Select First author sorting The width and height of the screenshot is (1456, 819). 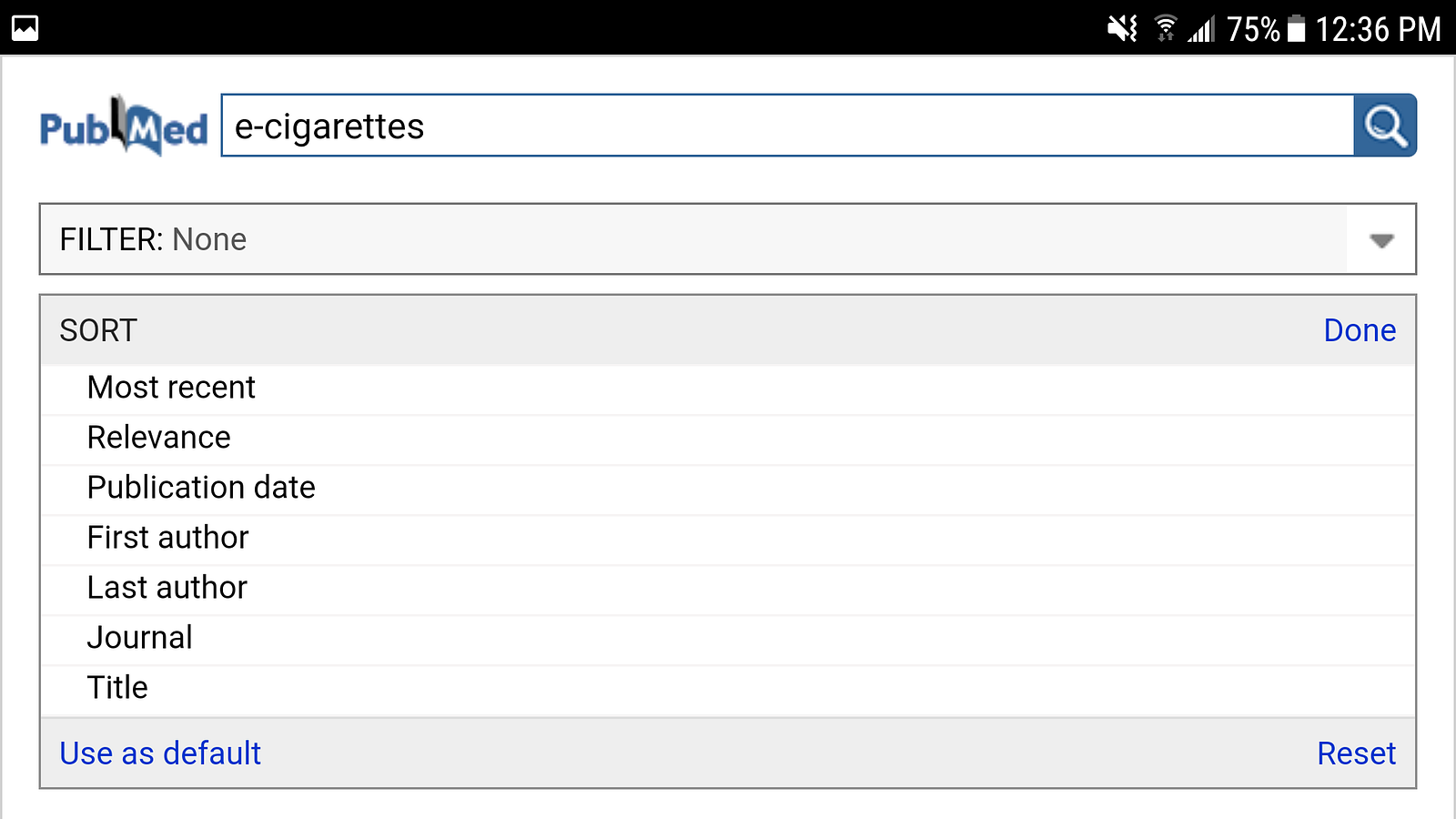pyautogui.click(x=167, y=538)
